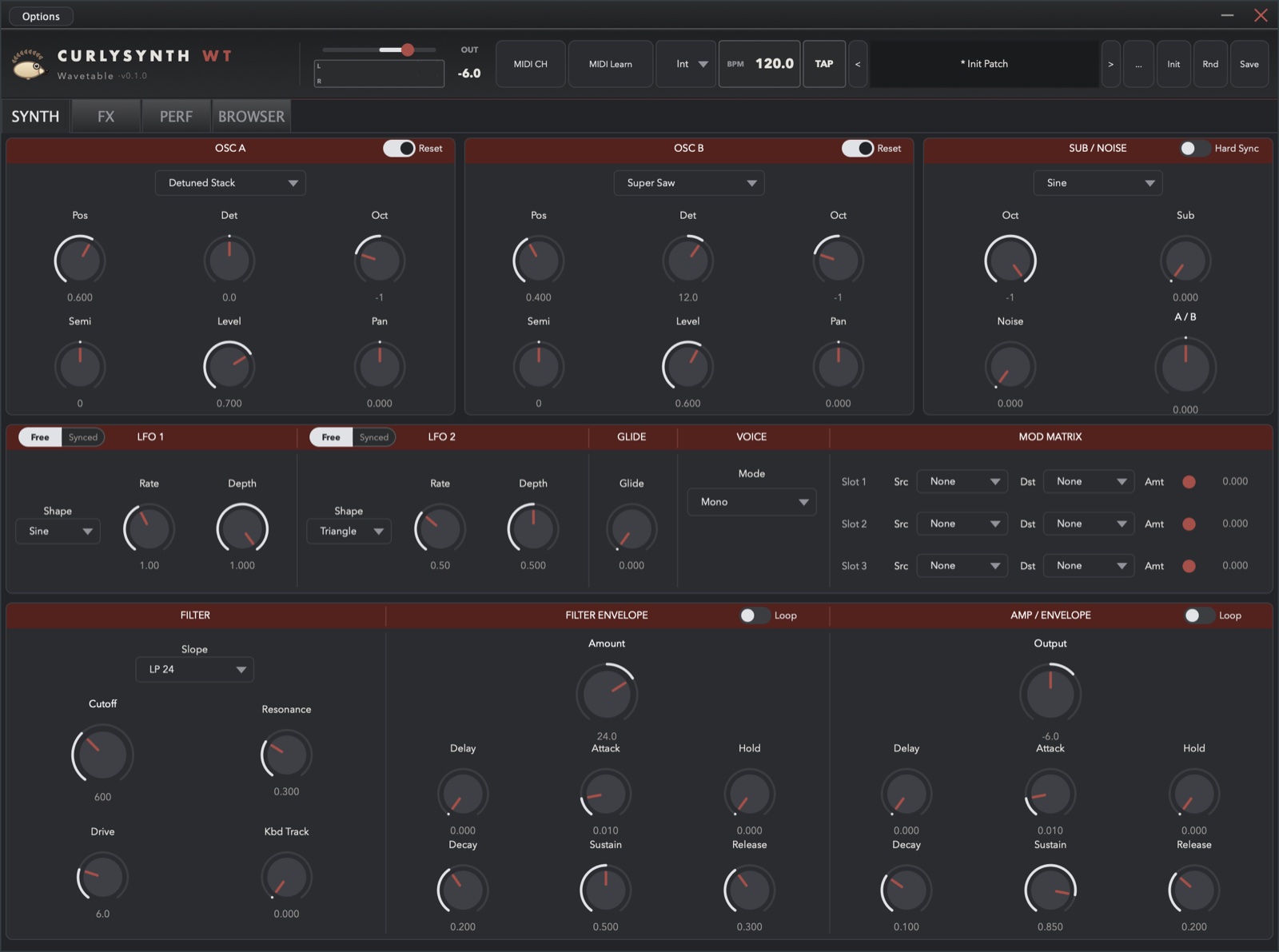Open the Slot 1 Src None dropdown
The width and height of the screenshot is (1279, 952).
click(x=963, y=482)
